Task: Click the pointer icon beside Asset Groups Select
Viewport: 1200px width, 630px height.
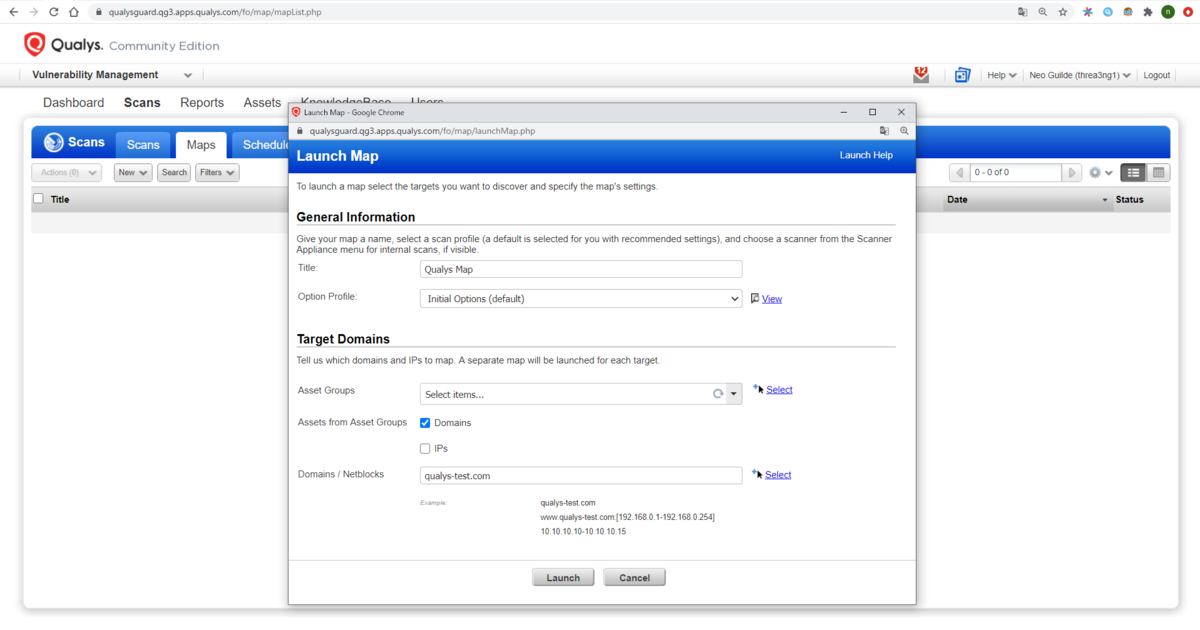Action: (758, 389)
